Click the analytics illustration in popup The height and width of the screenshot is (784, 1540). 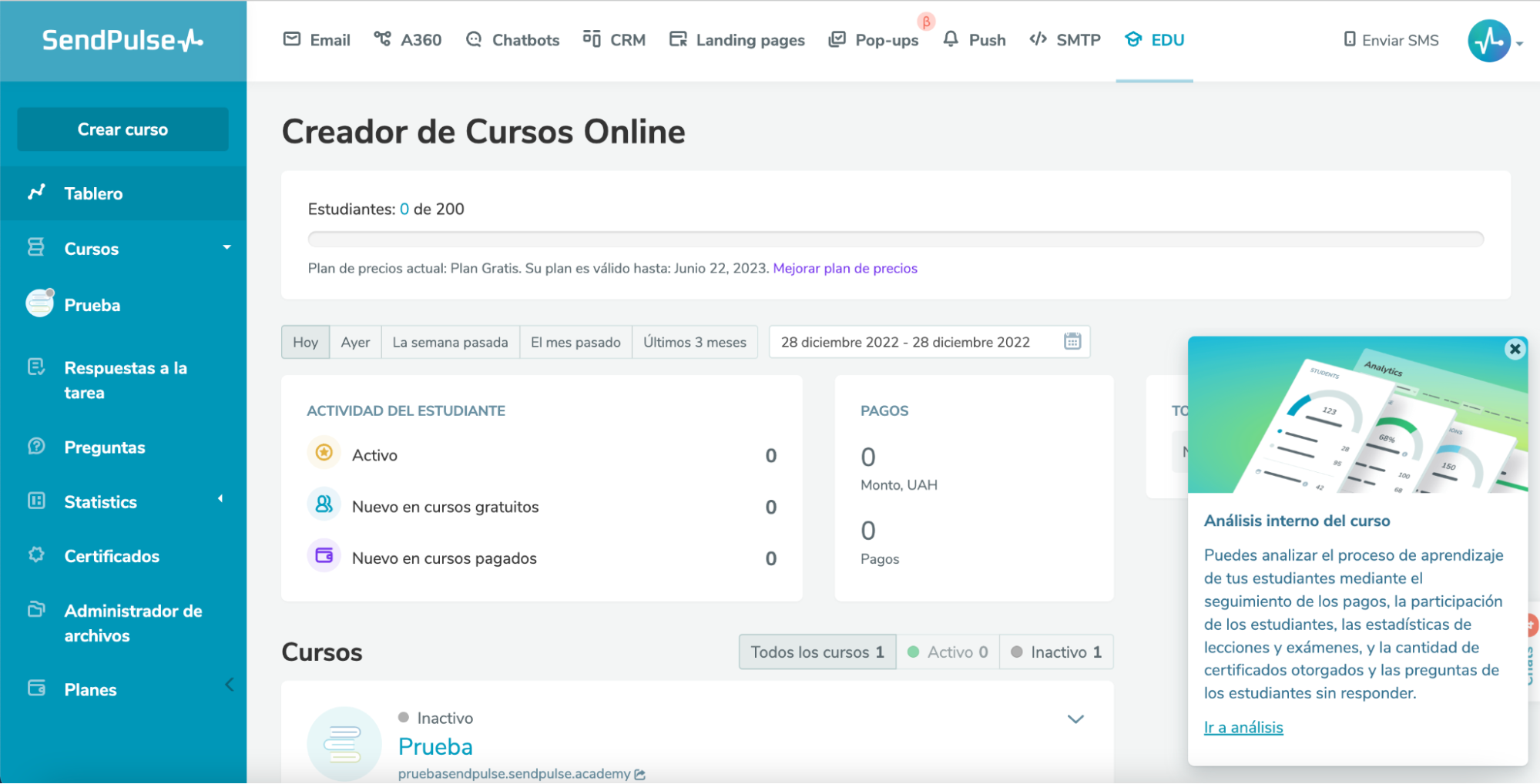[x=1357, y=414]
